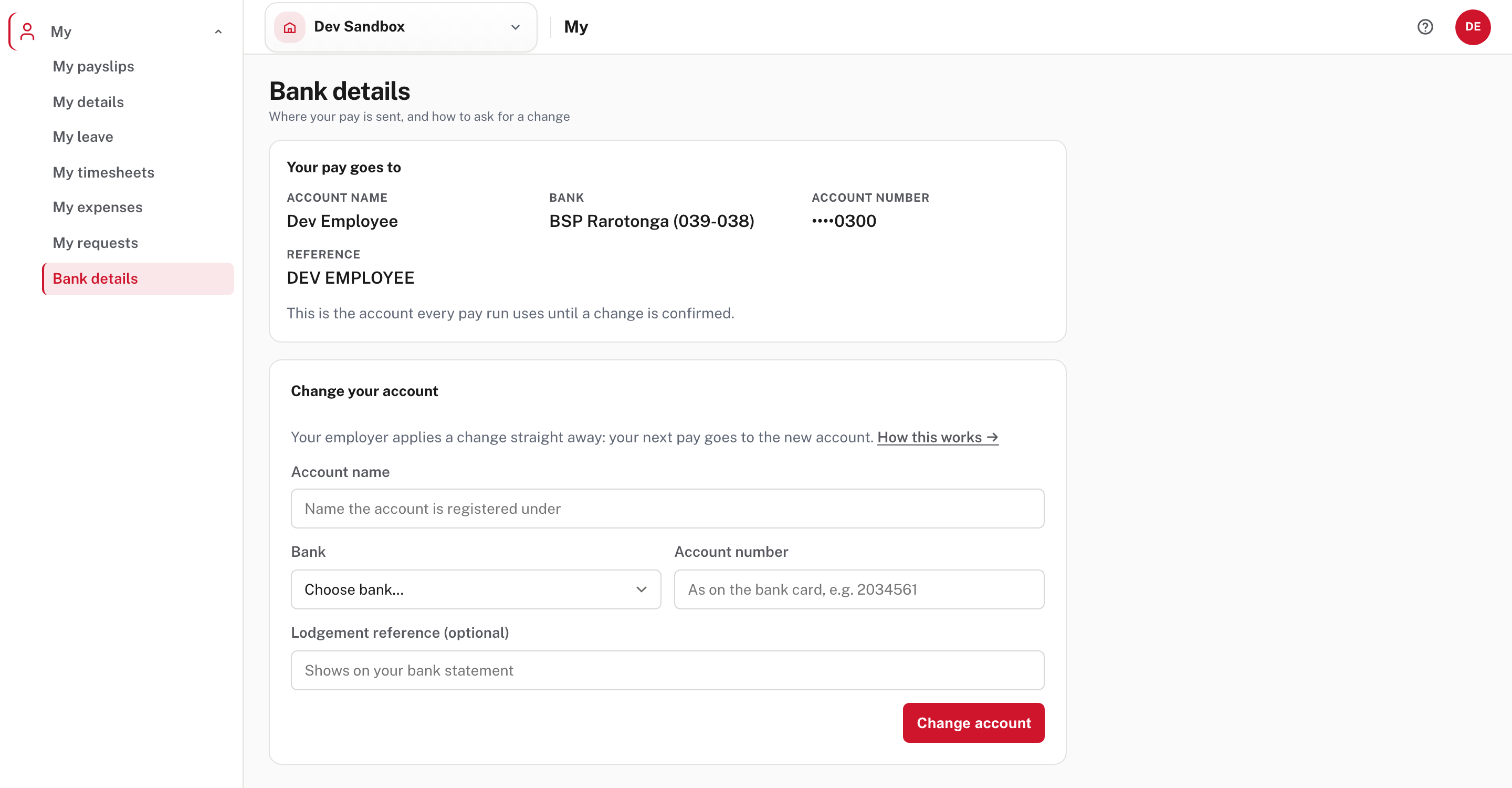Click the Dev Employee account name value
1512x788 pixels.
[342, 221]
